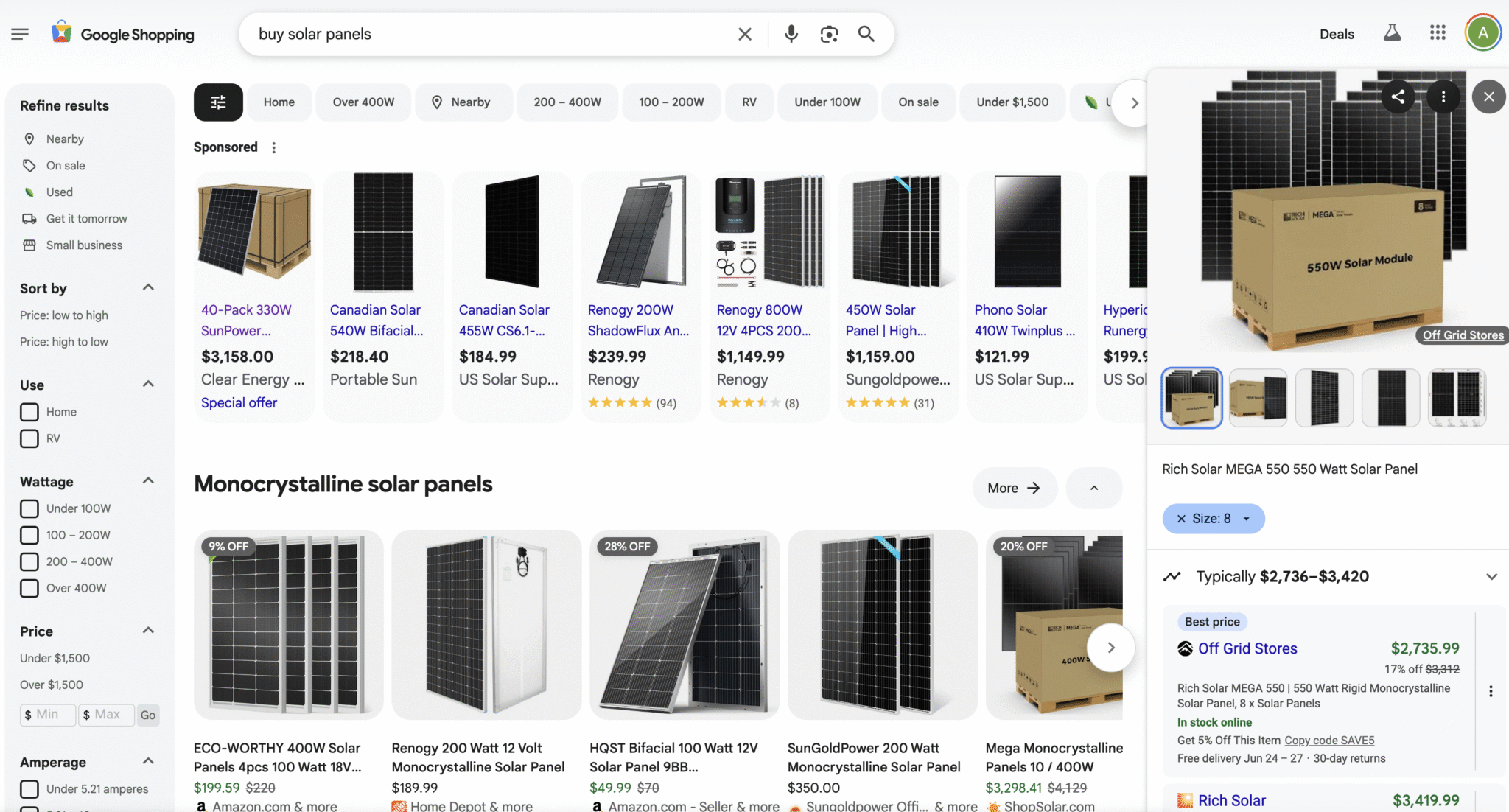This screenshot has width=1509, height=812.
Task: Open the hamburger main menu
Action: pyautogui.click(x=20, y=34)
